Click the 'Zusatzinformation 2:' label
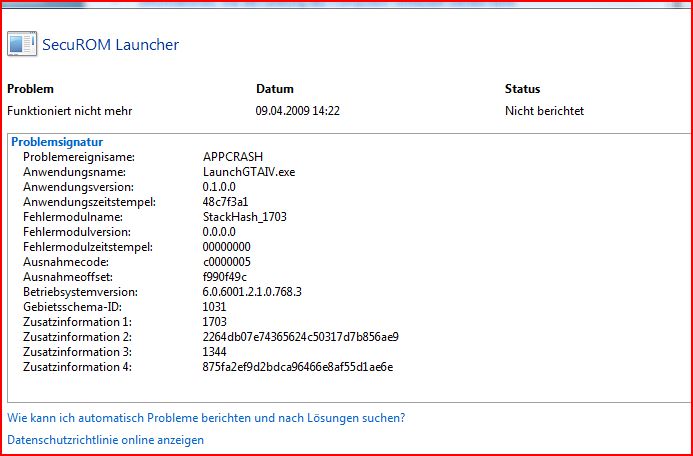The height and width of the screenshot is (456, 693). pyautogui.click(x=77, y=337)
